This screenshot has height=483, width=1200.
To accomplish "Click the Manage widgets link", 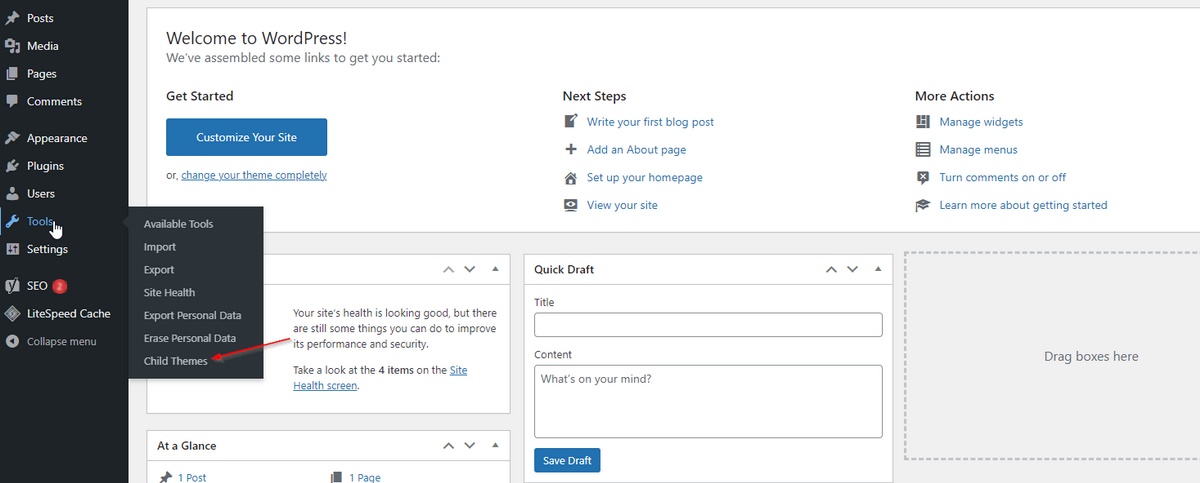I will pyautogui.click(x=981, y=122).
